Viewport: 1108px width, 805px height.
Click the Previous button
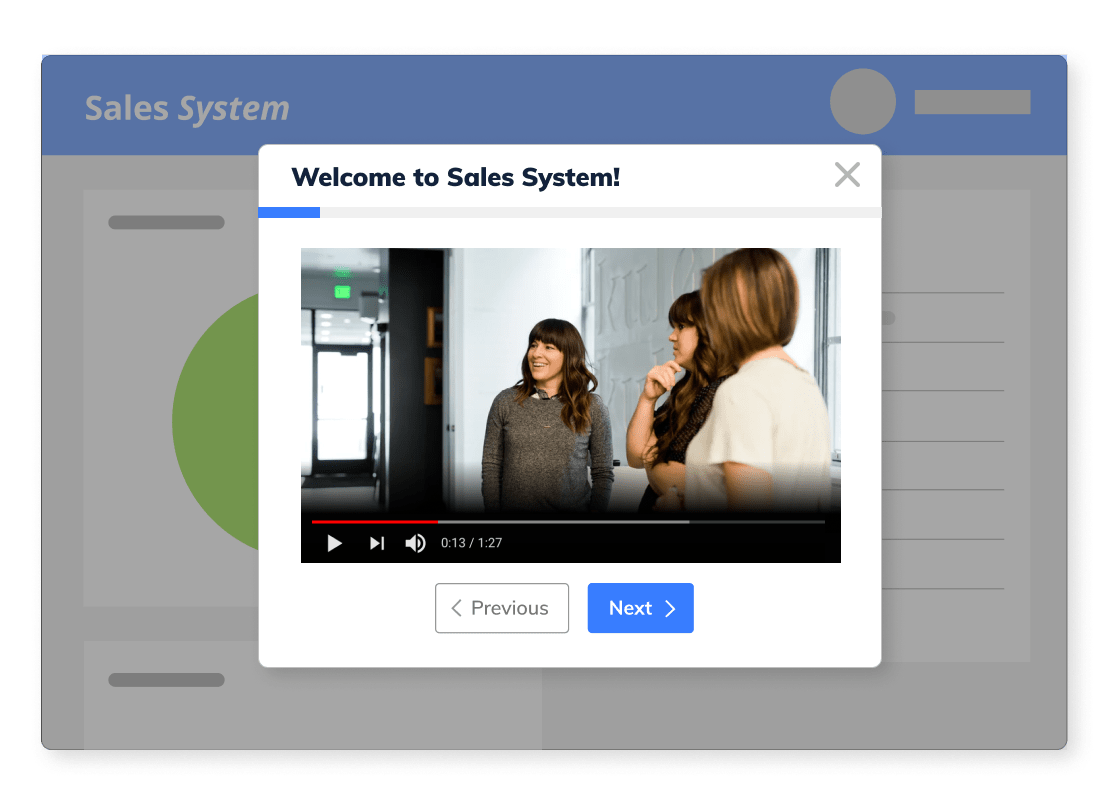pyautogui.click(x=502, y=608)
